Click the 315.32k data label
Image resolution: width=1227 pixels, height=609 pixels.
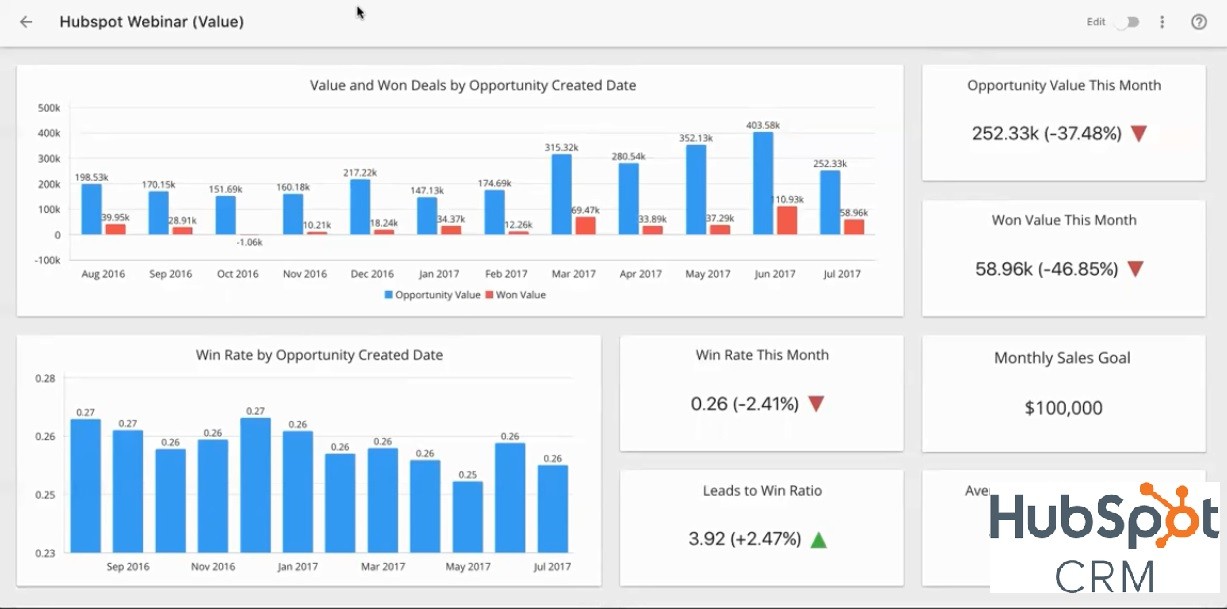click(561, 147)
